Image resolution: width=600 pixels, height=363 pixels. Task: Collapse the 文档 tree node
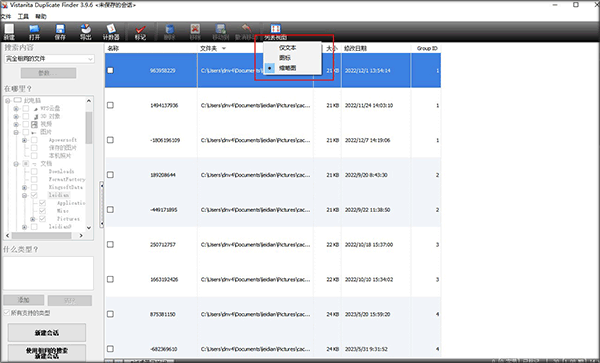16,164
